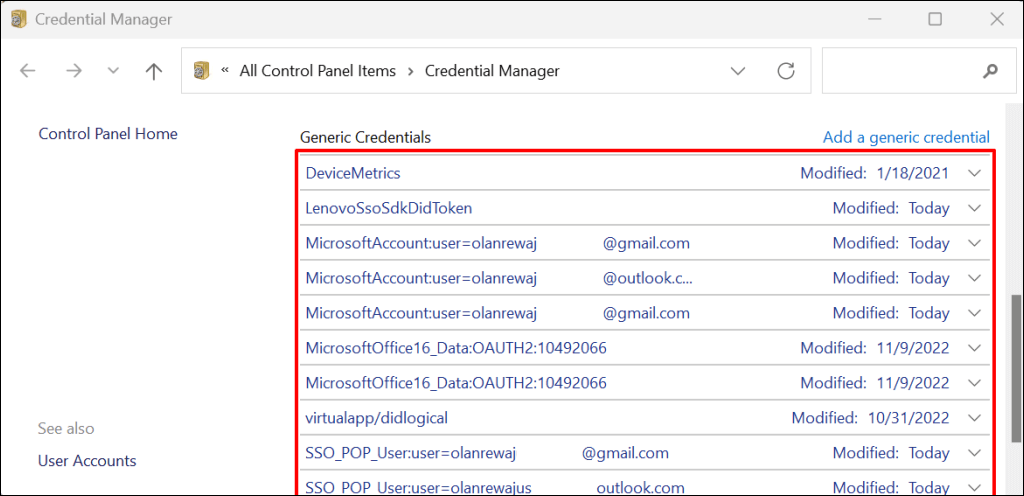Image resolution: width=1024 pixels, height=496 pixels.
Task: Click the Back navigation arrow
Action: (x=28, y=71)
